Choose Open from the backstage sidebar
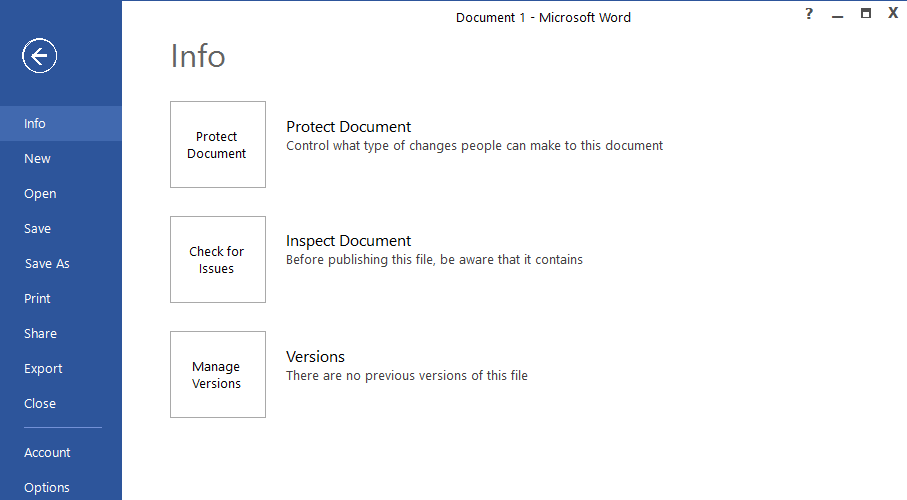Screen dimensions: 907x500 pyautogui.click(x=40, y=194)
